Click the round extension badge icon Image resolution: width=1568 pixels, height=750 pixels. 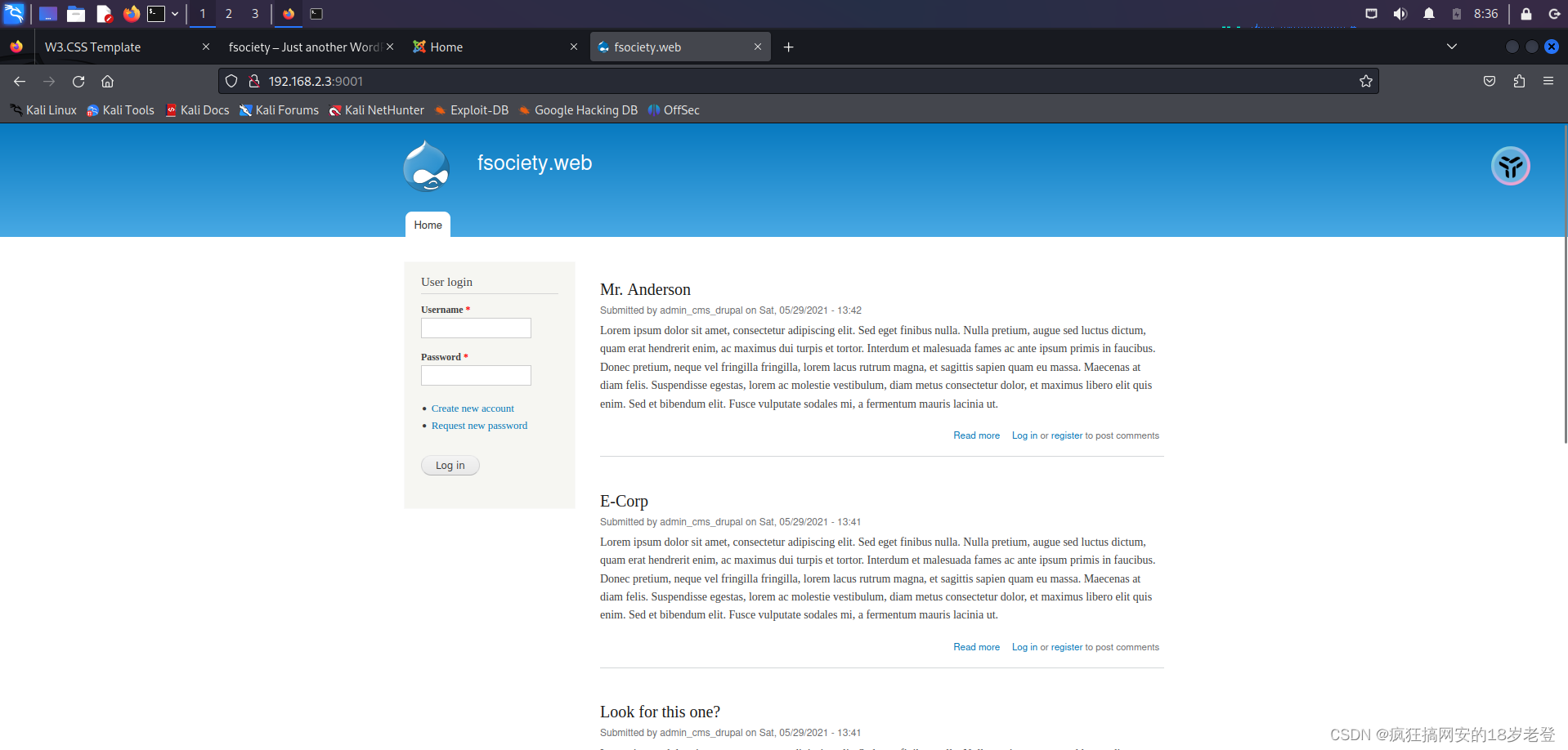1510,166
